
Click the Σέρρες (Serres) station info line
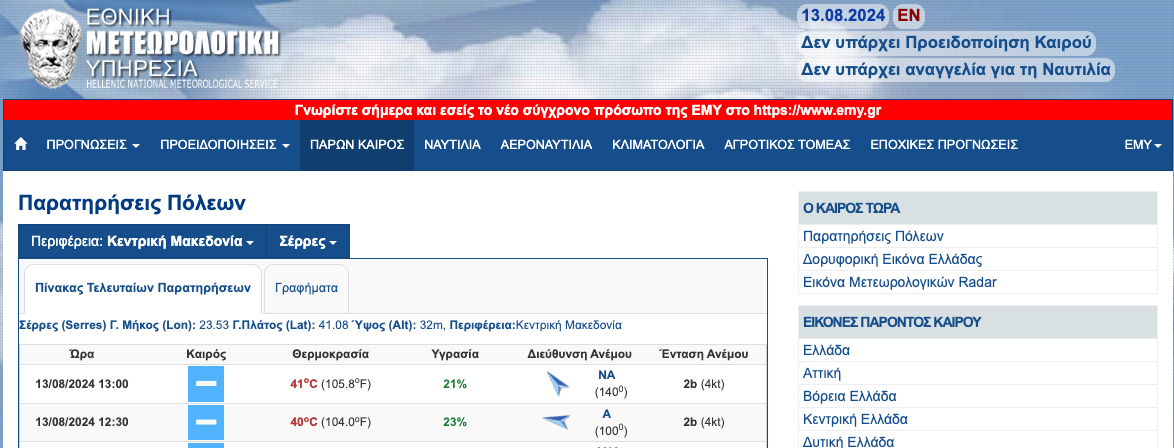coord(320,325)
